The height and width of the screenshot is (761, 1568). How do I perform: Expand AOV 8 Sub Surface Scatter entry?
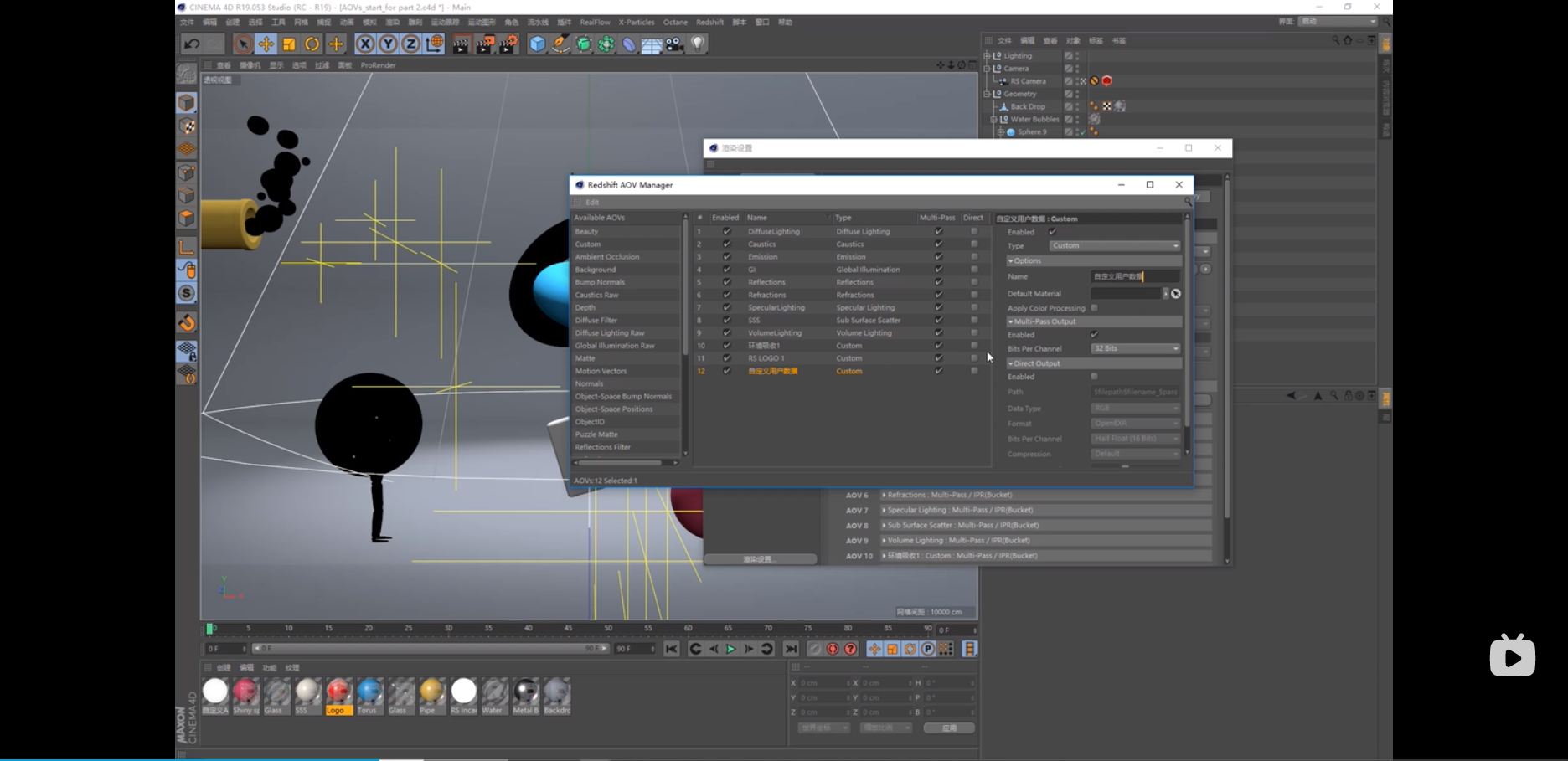point(884,525)
